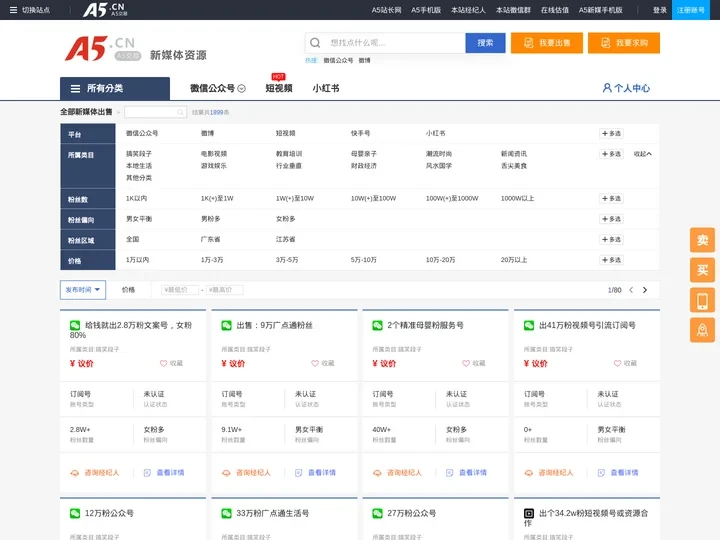
Task: Open the 发布时间 sort dropdown
Action: (x=83, y=290)
